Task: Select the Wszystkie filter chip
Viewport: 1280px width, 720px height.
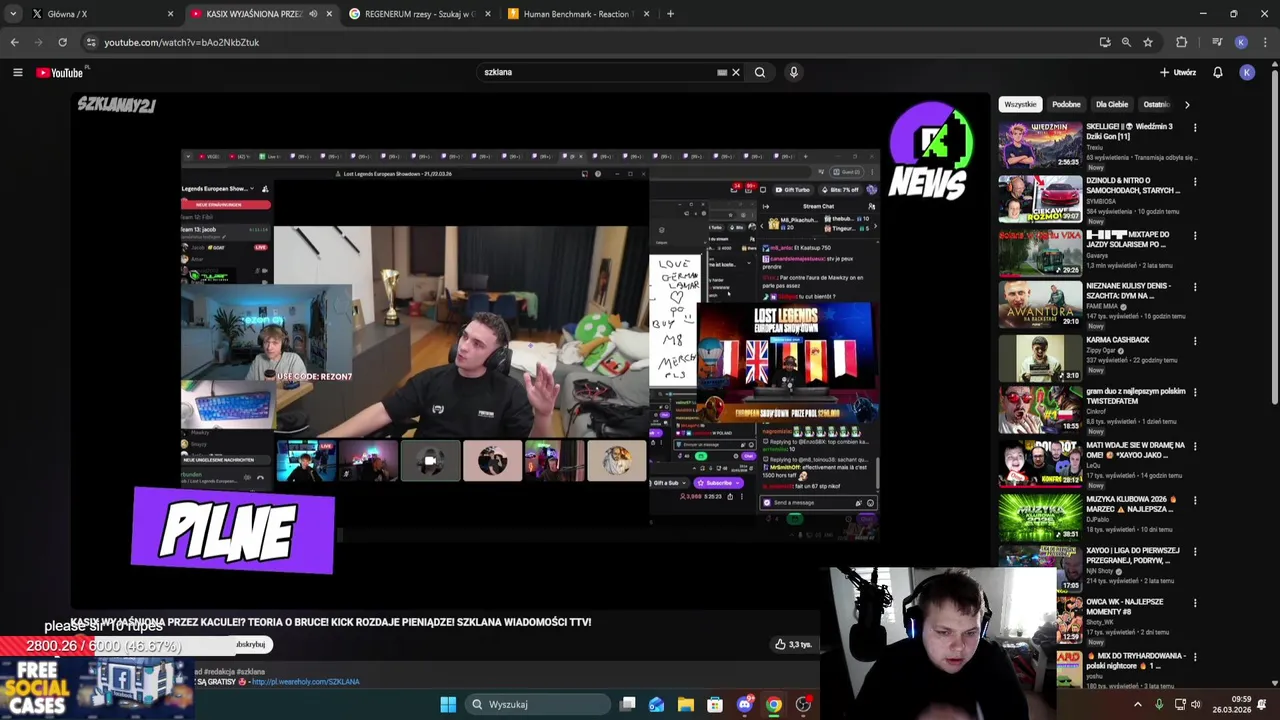Action: [x=1020, y=104]
